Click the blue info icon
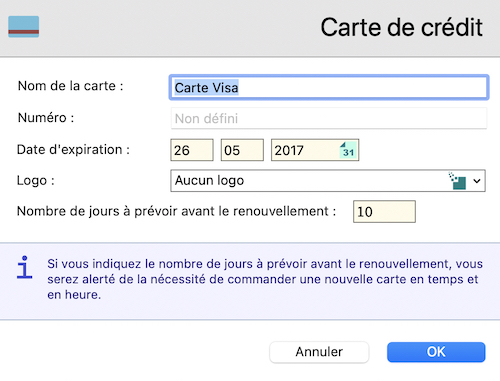The height and width of the screenshot is (381, 500). tap(25, 267)
